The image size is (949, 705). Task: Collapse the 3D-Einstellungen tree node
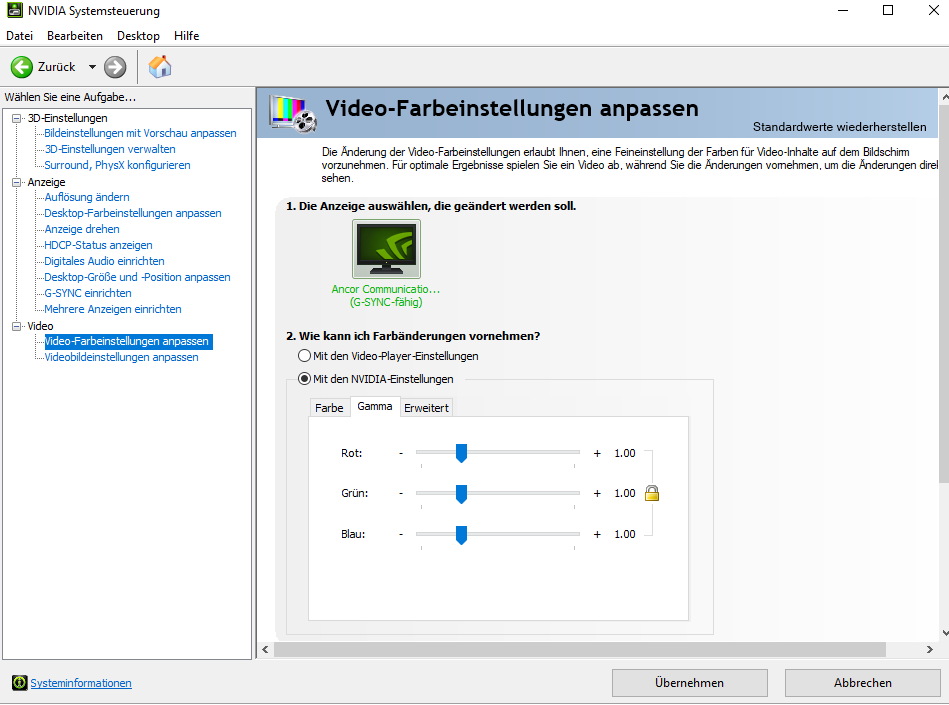coord(16,118)
